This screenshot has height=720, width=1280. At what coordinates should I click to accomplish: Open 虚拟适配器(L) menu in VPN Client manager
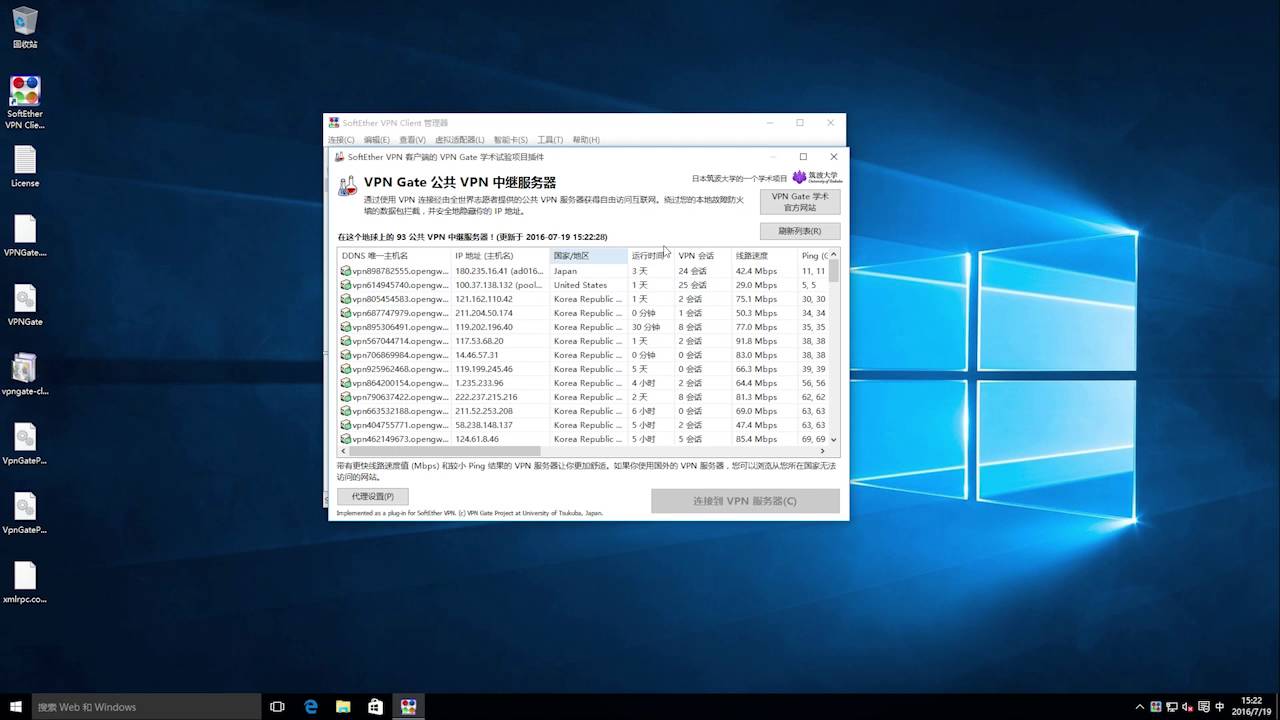click(460, 140)
